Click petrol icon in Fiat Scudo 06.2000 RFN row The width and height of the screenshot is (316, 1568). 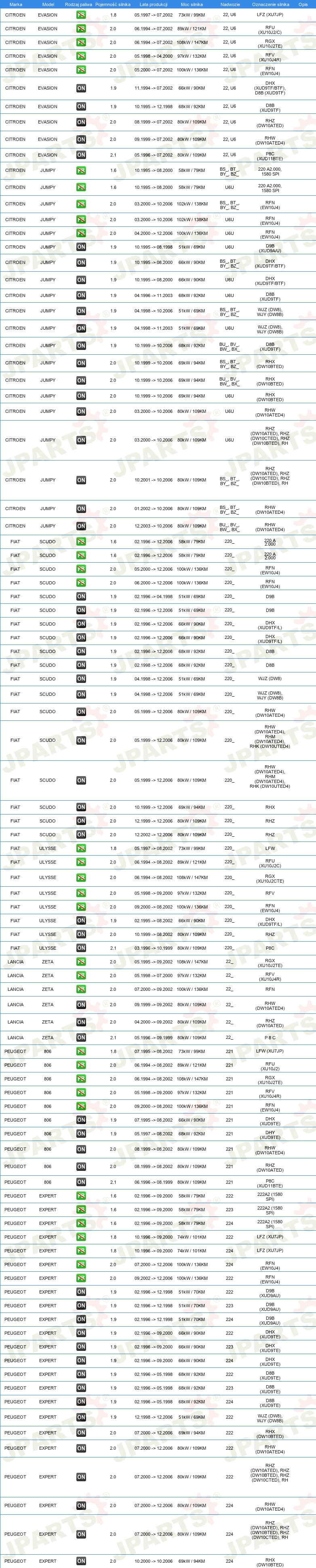[x=81, y=583]
